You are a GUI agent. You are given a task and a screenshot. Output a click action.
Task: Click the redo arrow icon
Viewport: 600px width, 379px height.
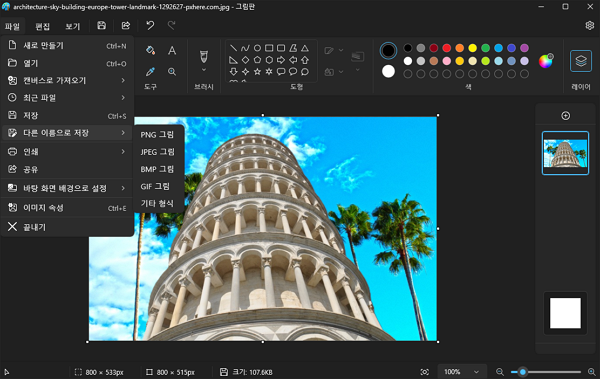click(171, 25)
